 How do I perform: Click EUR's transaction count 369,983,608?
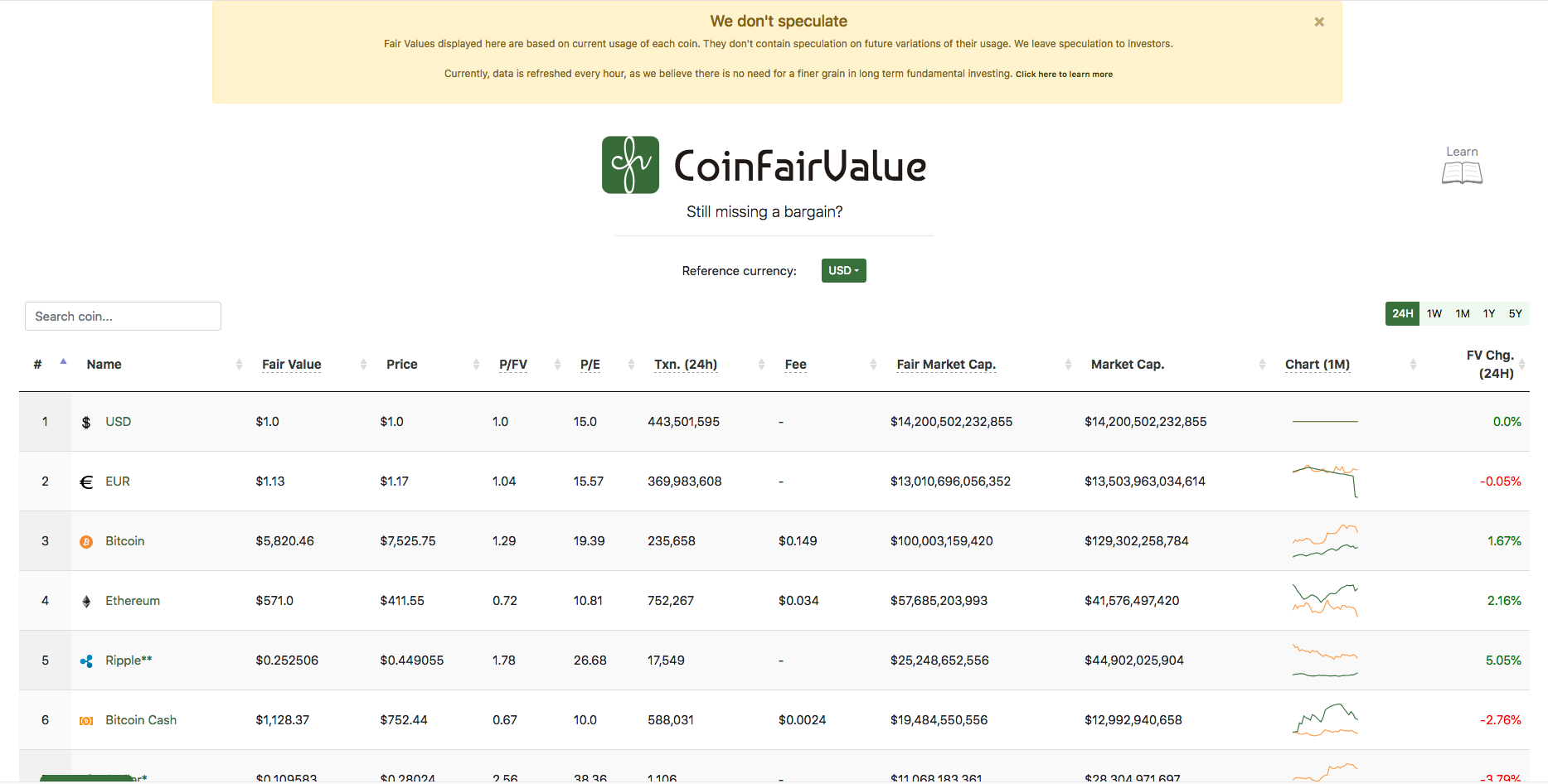click(685, 482)
